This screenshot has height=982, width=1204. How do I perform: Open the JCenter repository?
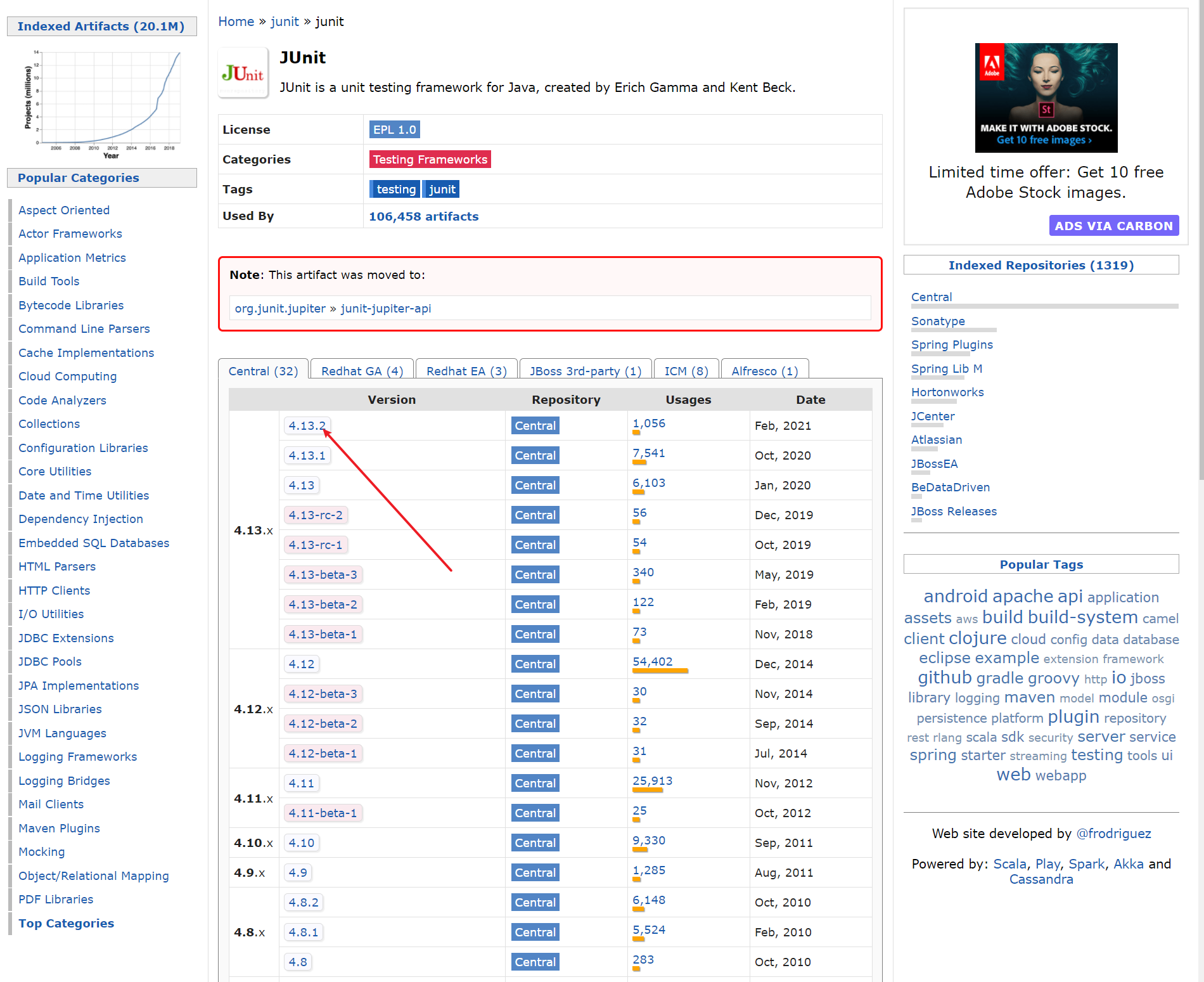point(933,416)
